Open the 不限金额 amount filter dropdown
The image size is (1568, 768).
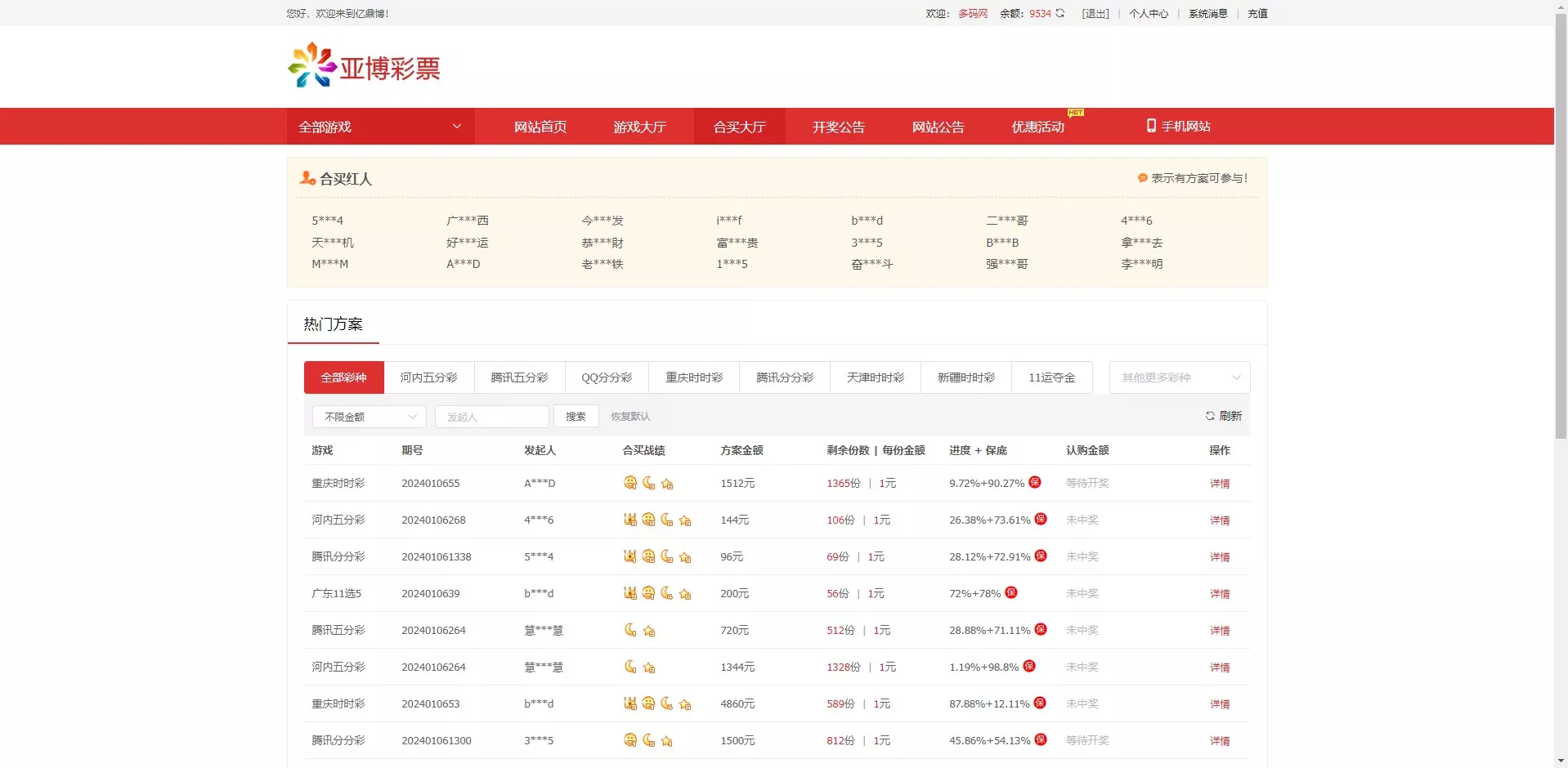(x=368, y=417)
